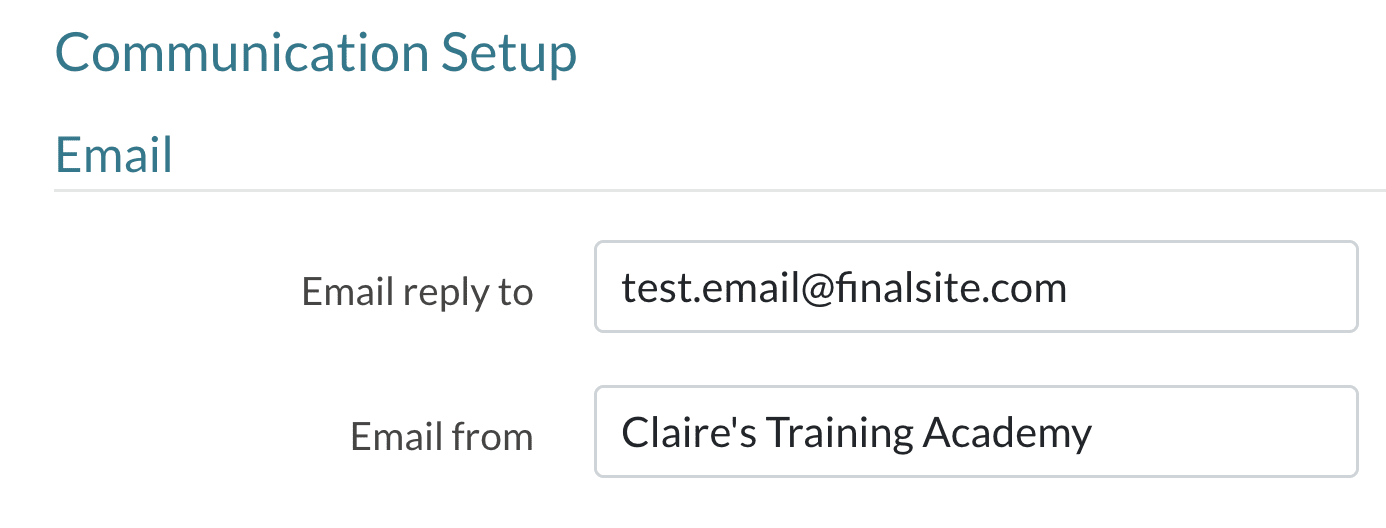Click into the "Email from" text box
The width and height of the screenshot is (1386, 528).
pyautogui.click(x=975, y=432)
